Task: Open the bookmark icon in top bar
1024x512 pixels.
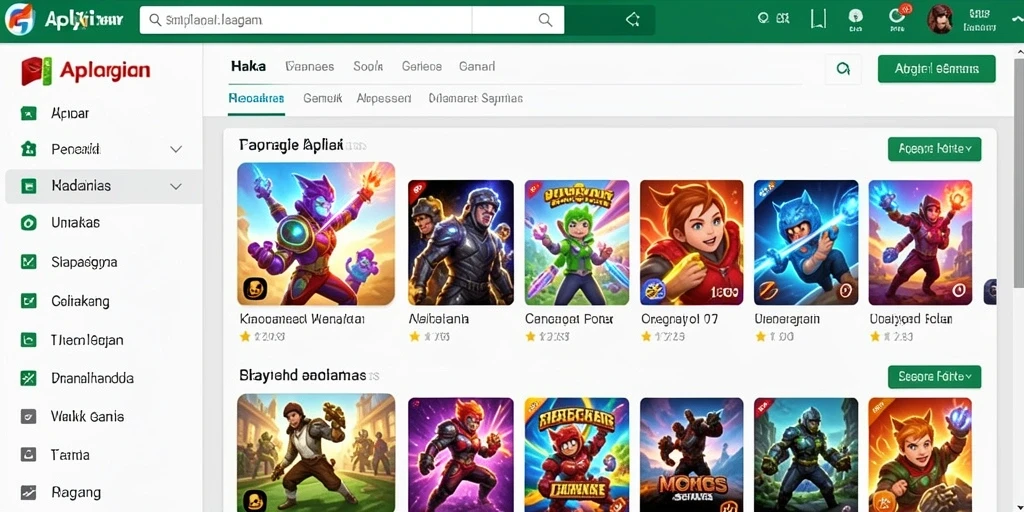Action: [817, 20]
